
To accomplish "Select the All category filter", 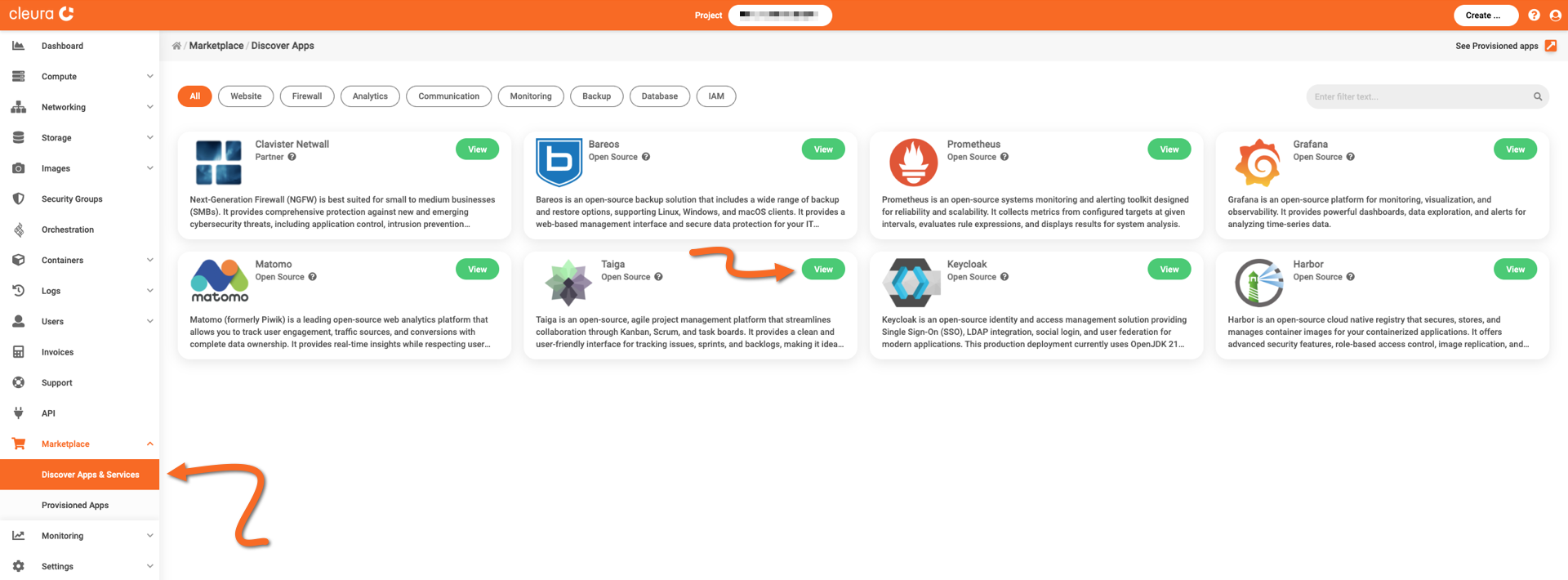I will tap(194, 96).
